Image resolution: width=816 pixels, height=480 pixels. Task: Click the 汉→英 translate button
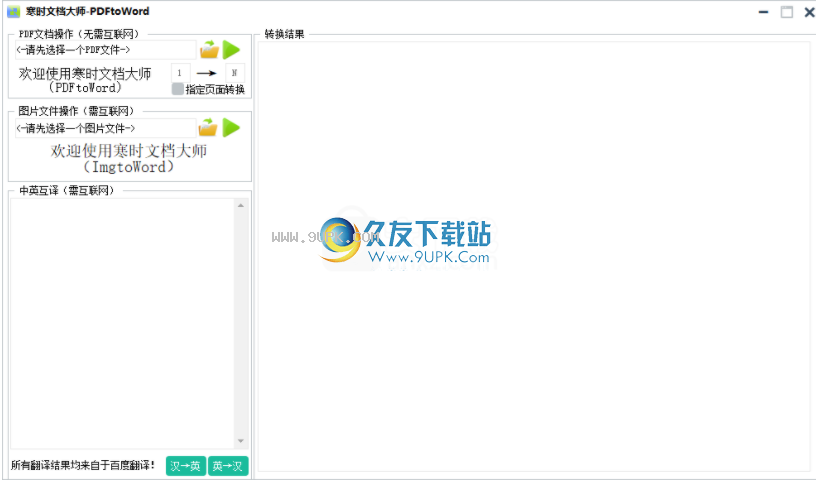pyautogui.click(x=186, y=466)
